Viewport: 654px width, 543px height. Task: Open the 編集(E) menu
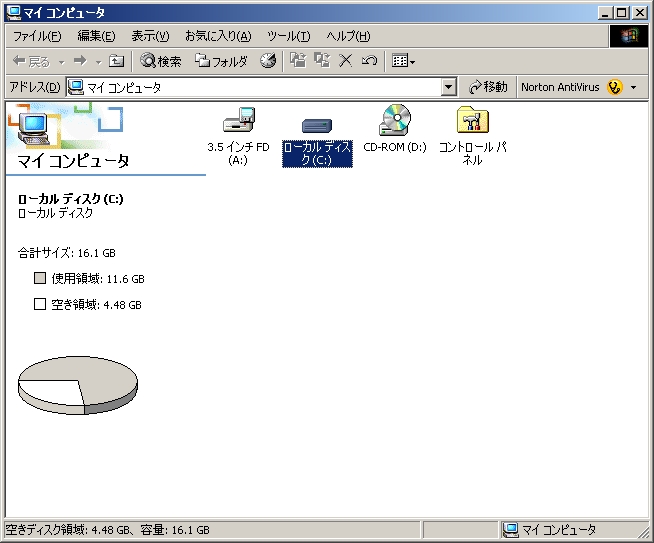[96, 36]
